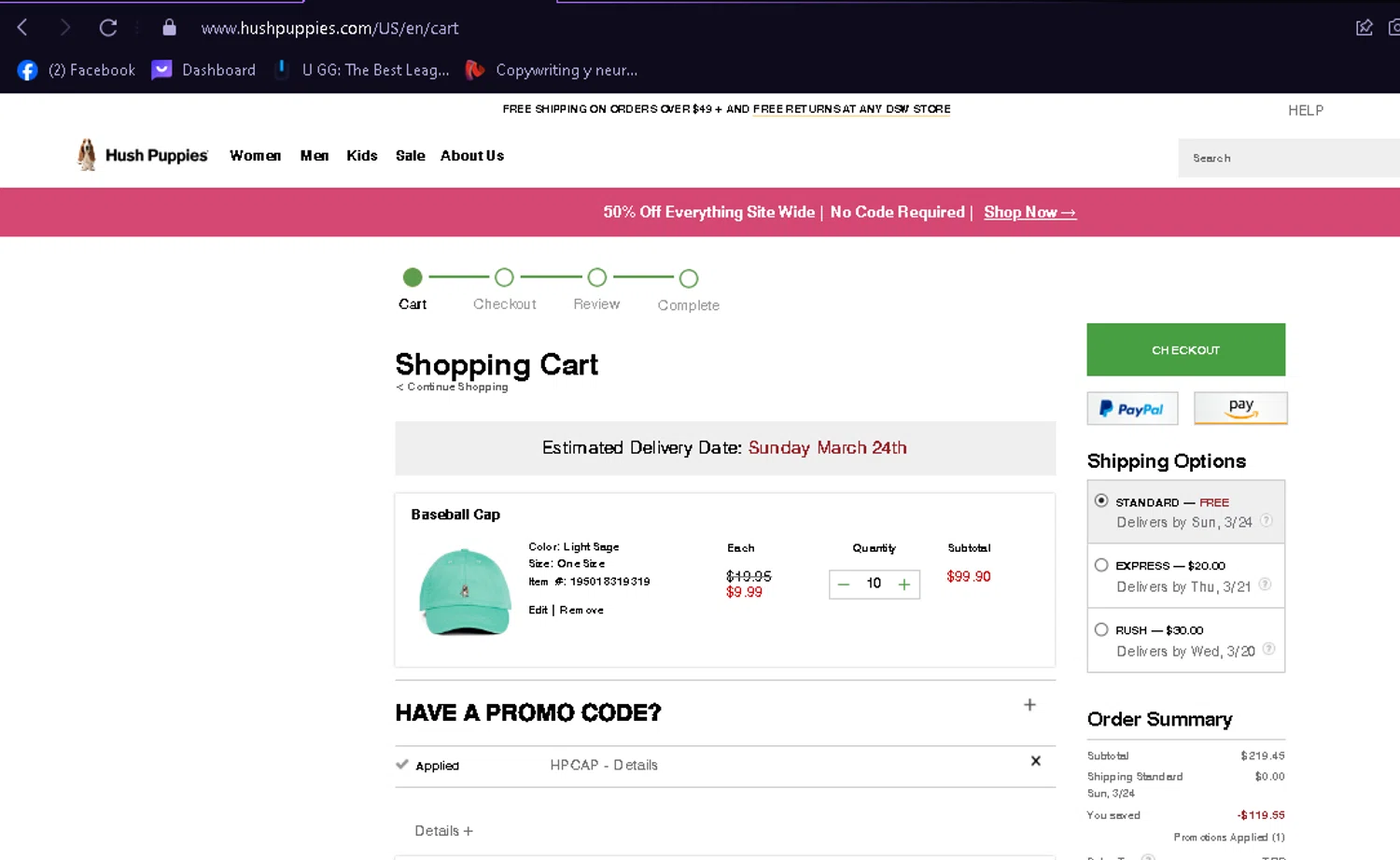
Task: Click the Order Summary subtotal $219.45
Action: click(1263, 755)
